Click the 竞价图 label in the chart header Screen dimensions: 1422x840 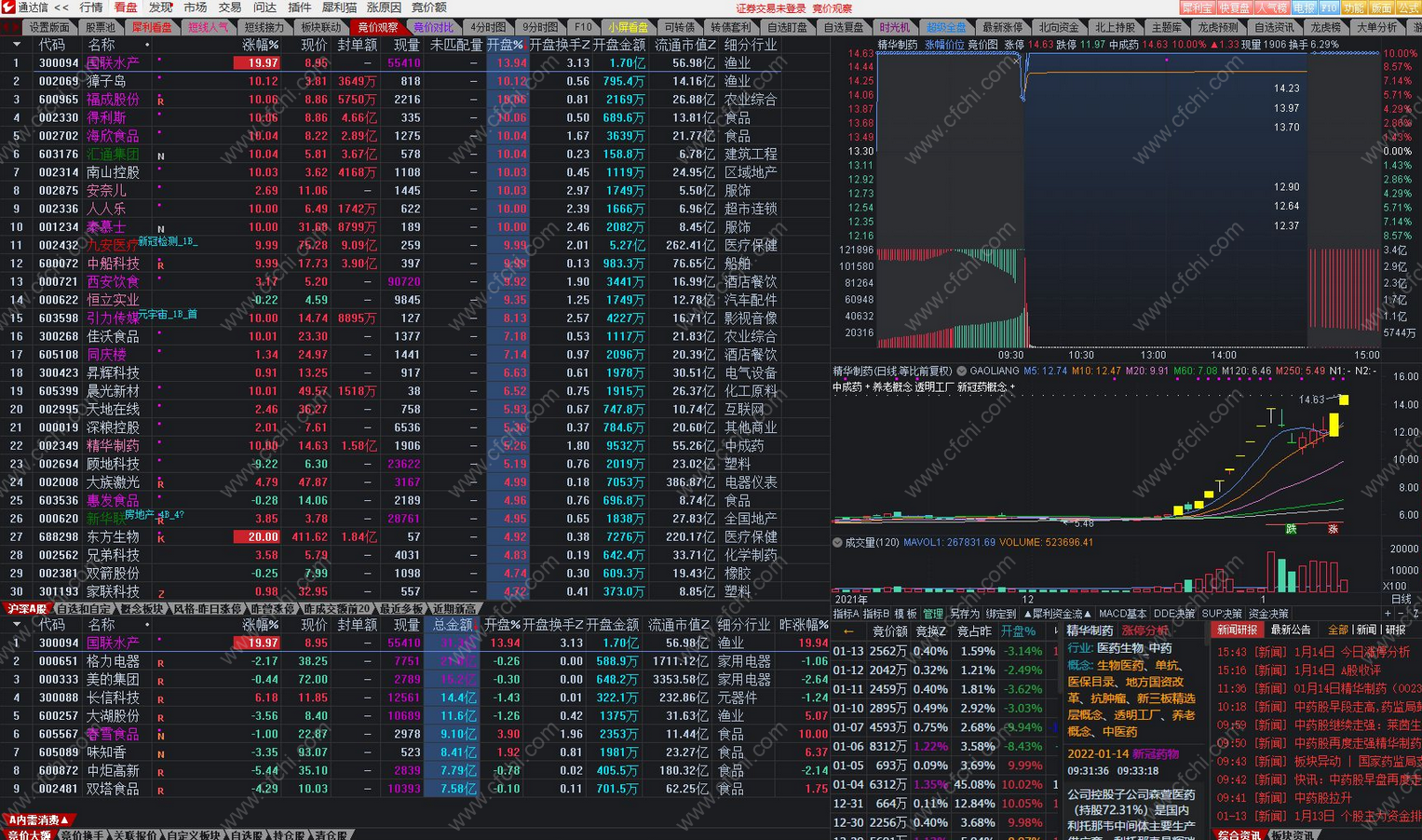coord(982,45)
